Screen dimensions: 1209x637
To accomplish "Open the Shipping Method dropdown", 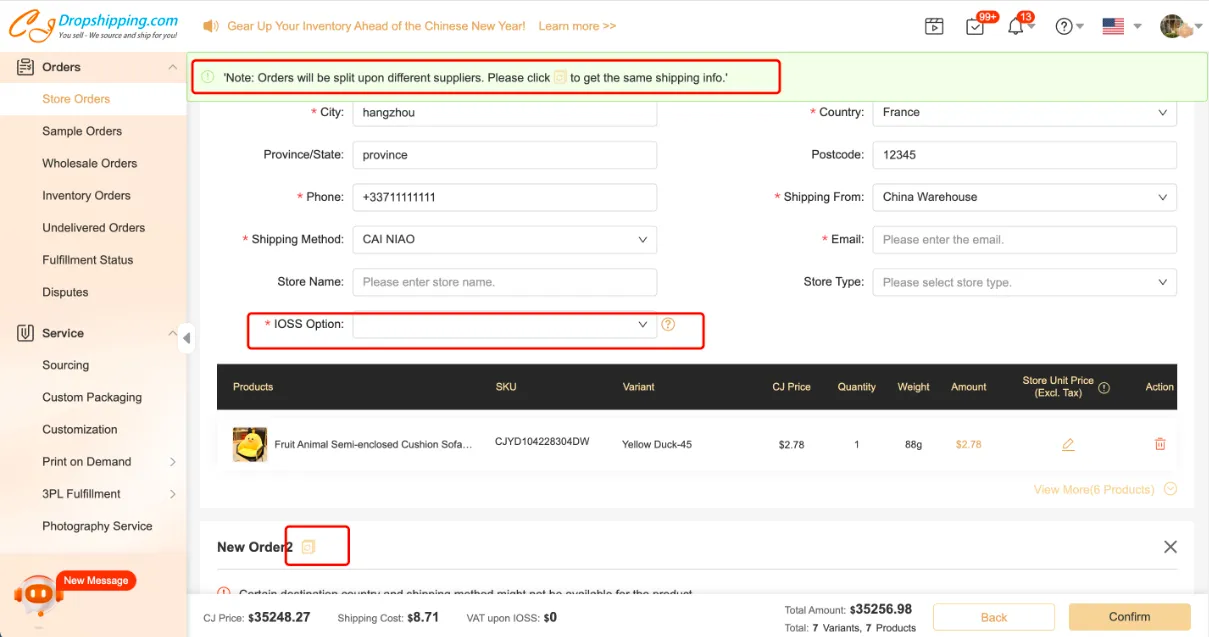I will pos(504,240).
